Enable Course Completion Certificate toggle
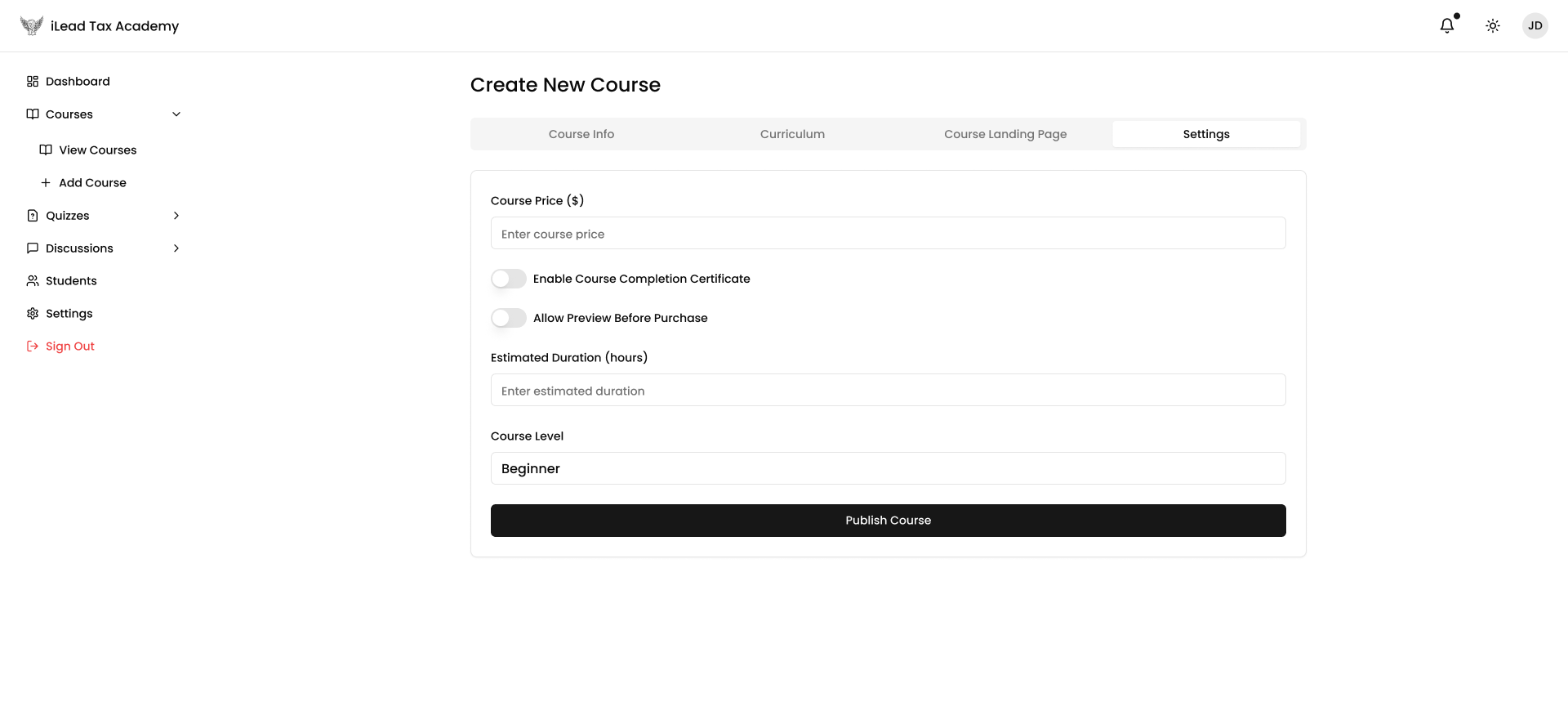The image size is (1568, 702). tap(509, 279)
